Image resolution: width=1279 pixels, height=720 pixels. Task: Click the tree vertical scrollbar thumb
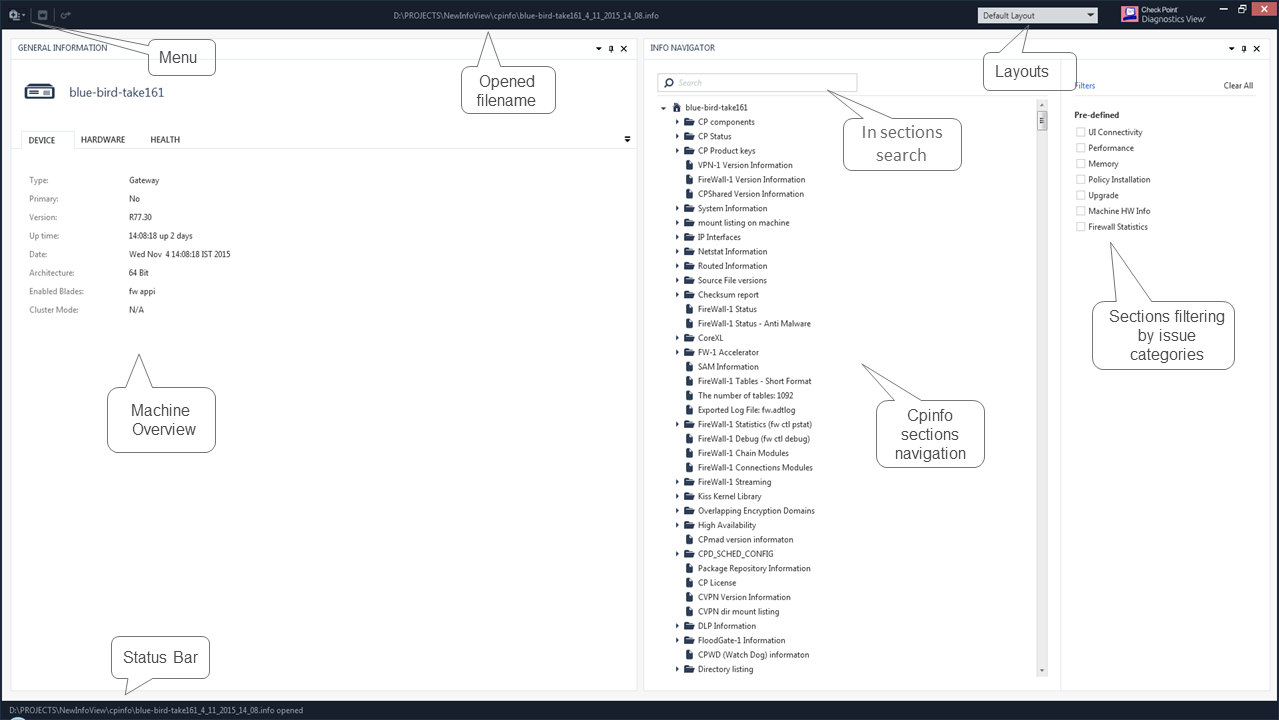pos(1042,121)
